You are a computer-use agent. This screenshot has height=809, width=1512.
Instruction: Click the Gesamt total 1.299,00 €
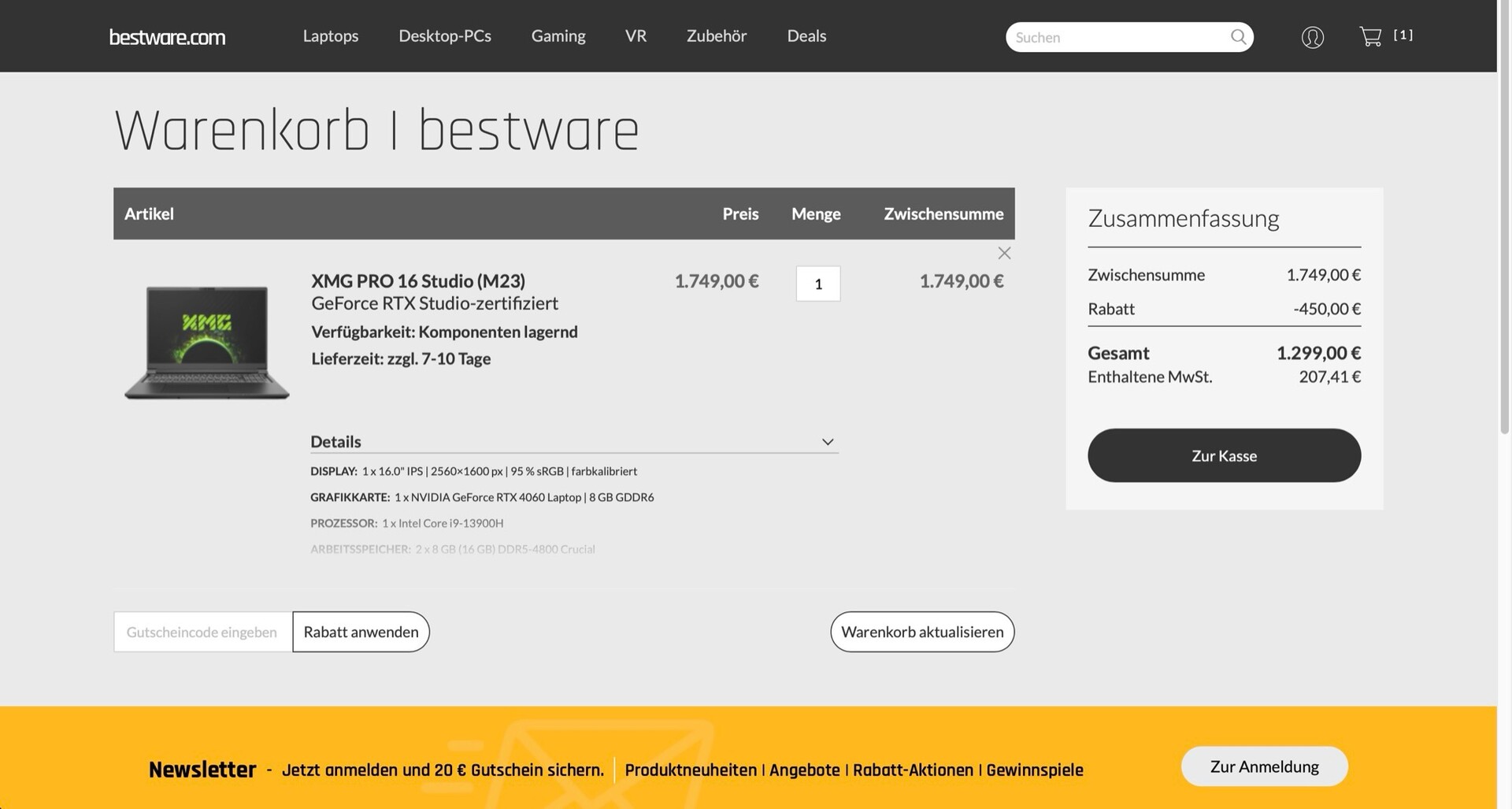coord(1318,353)
